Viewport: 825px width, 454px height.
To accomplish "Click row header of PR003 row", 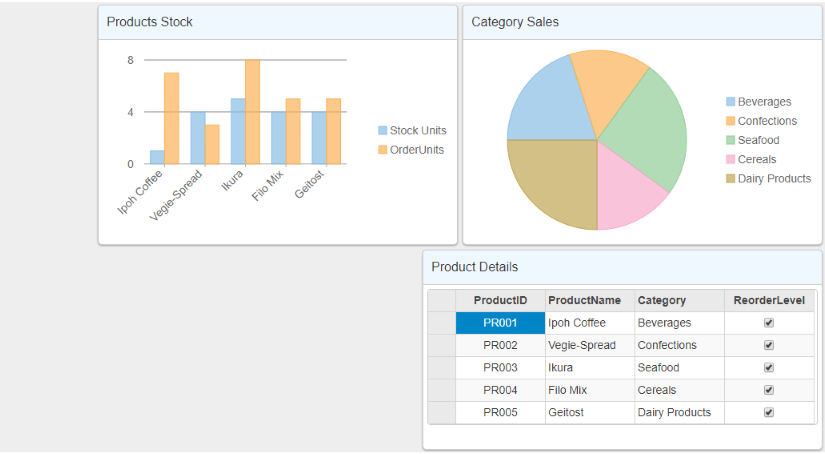I will click(441, 368).
